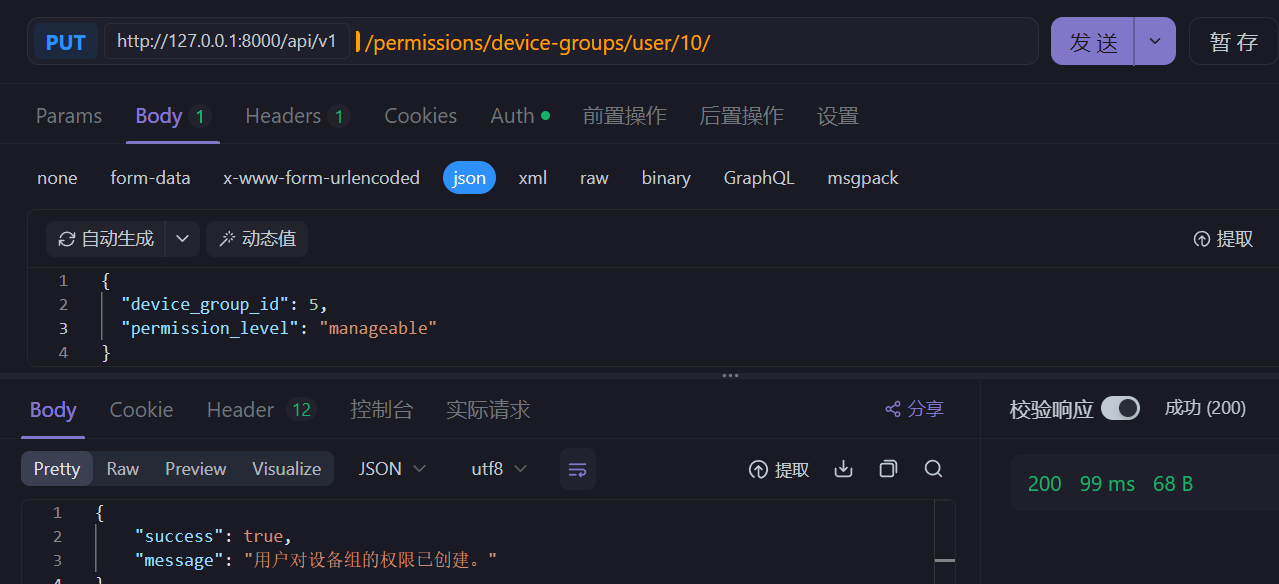Select the request Body tab
1279x584 pixels.
click(174, 116)
